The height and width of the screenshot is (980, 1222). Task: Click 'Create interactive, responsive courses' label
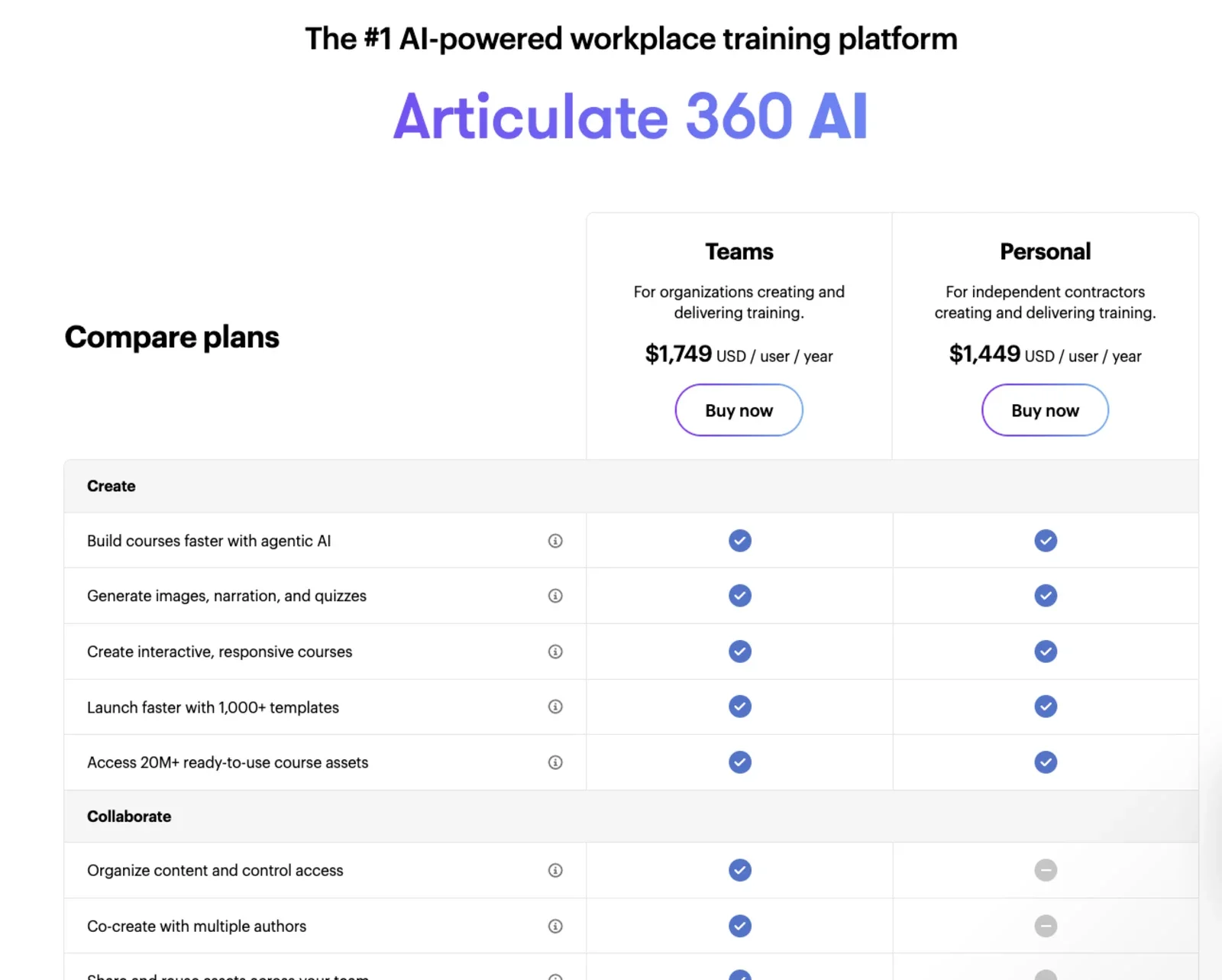[x=219, y=652]
